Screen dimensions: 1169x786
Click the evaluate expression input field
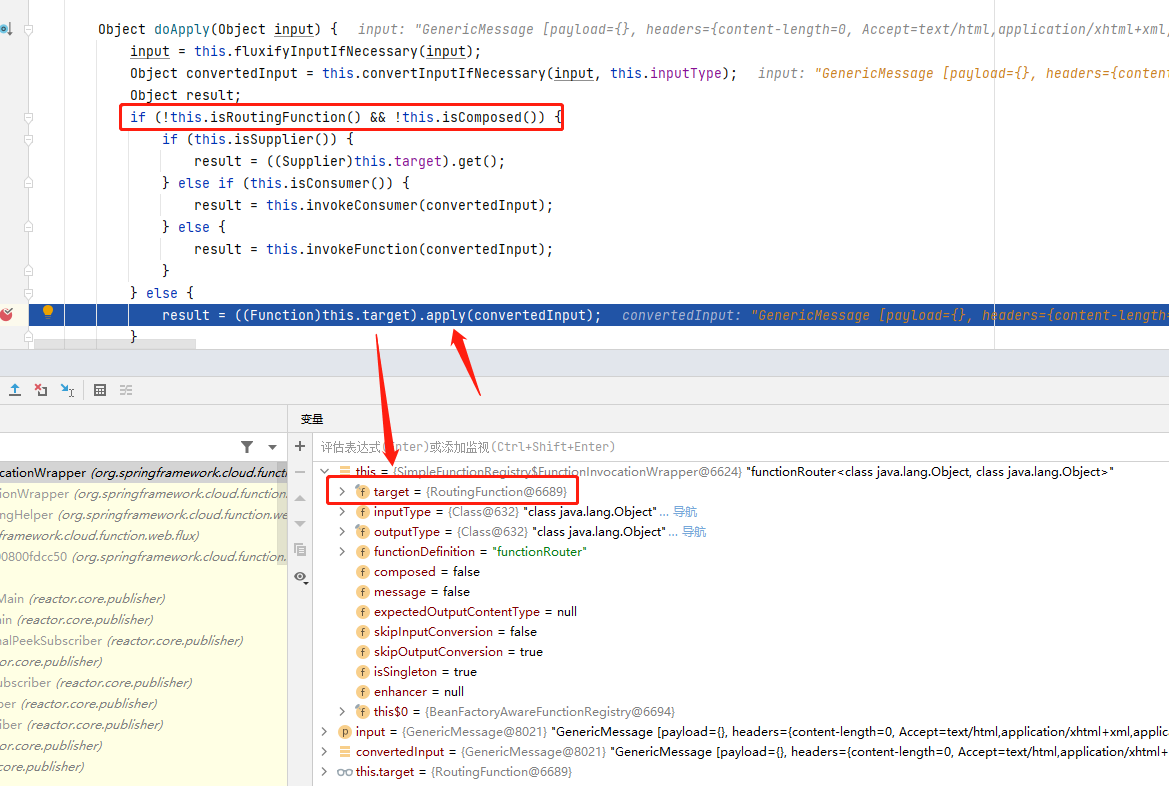click(740, 447)
